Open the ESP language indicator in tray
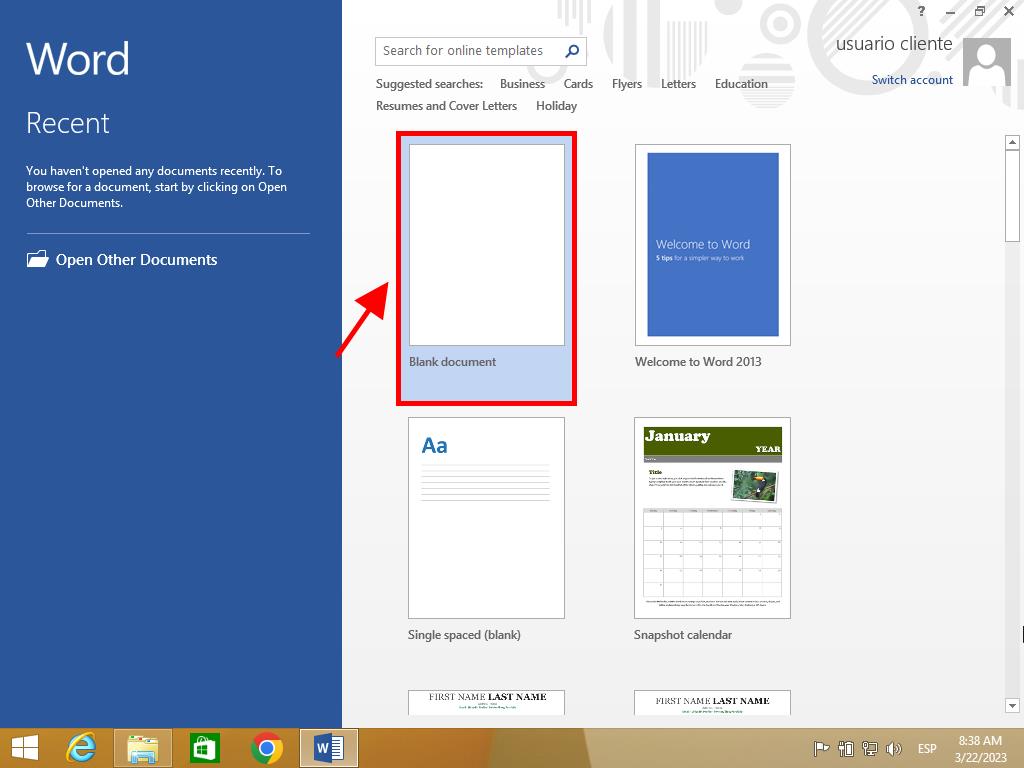The width and height of the screenshot is (1024, 768). tap(927, 749)
